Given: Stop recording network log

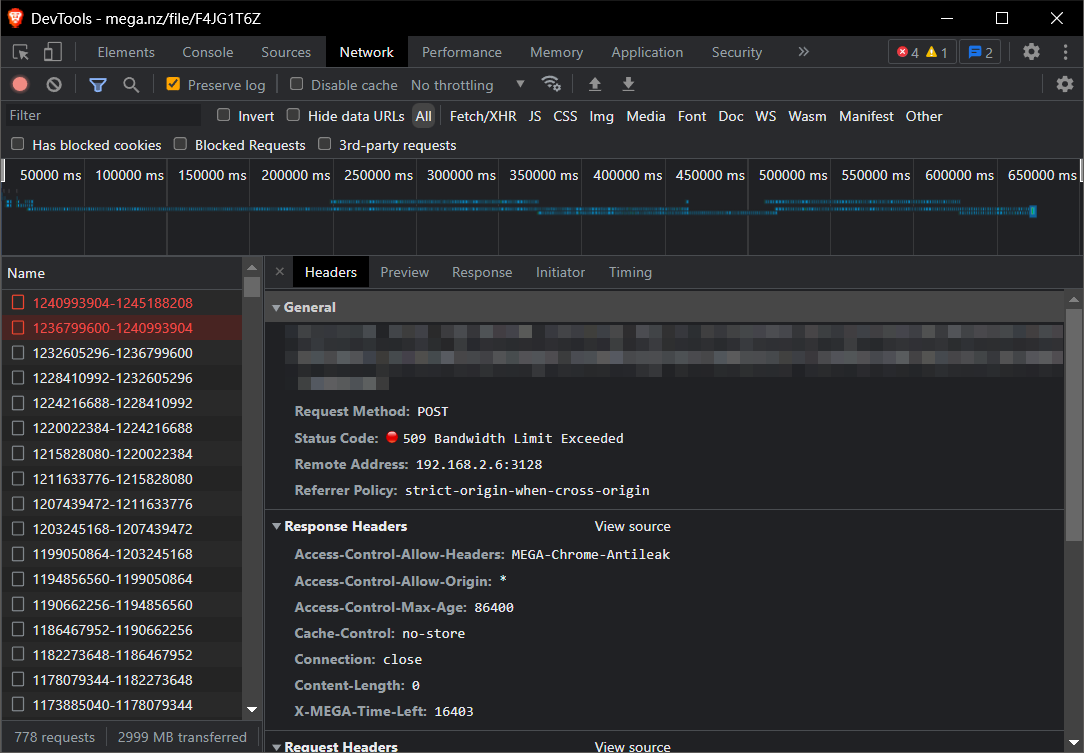Looking at the screenshot, I should [x=20, y=85].
